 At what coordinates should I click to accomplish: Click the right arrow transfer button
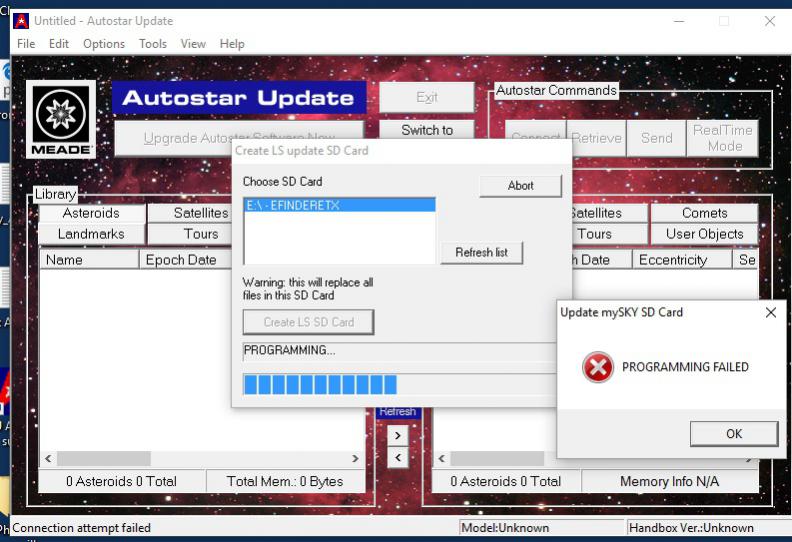click(398, 435)
